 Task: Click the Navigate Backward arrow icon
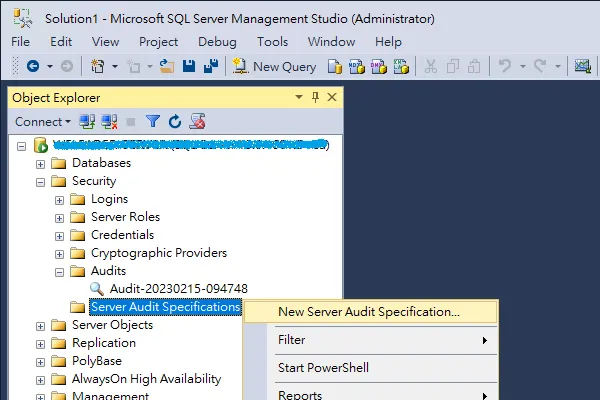(x=33, y=67)
